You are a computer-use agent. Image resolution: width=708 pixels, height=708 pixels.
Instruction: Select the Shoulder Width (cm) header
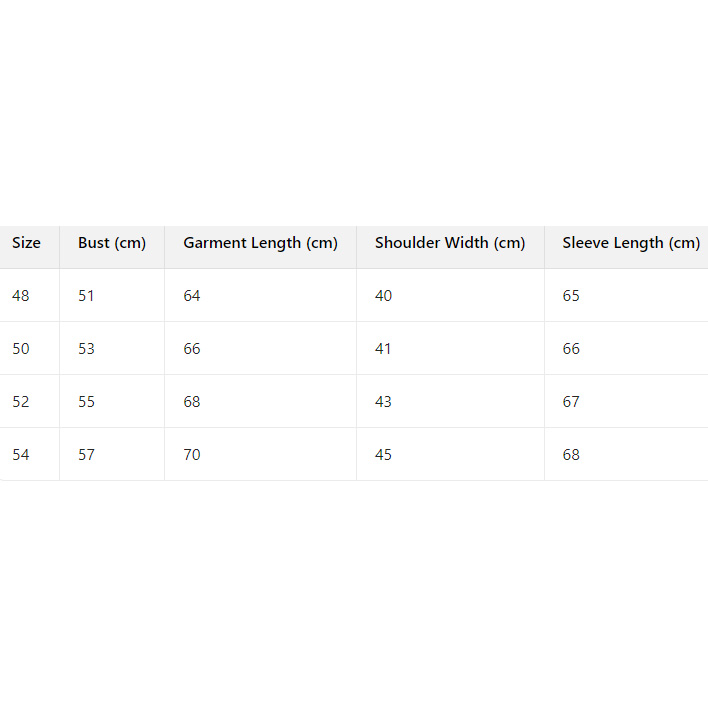(x=450, y=243)
